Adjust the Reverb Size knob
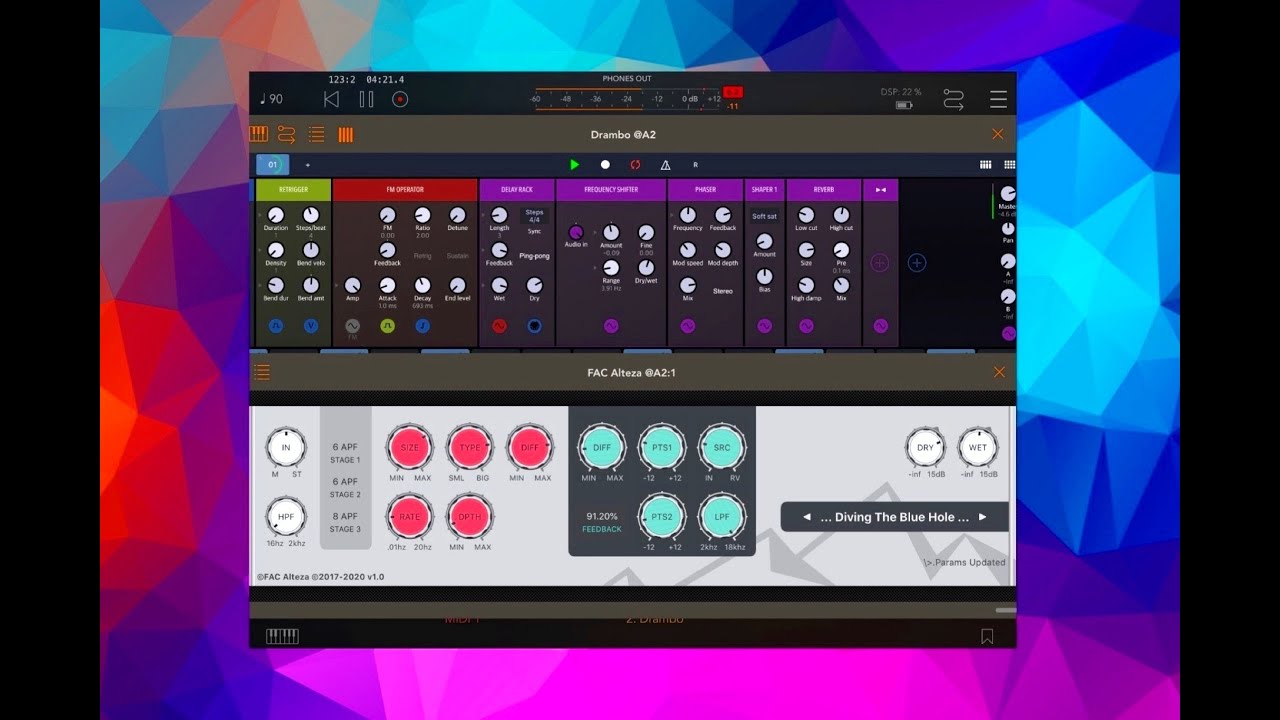Screen dimensions: 1280x720 tap(806, 250)
